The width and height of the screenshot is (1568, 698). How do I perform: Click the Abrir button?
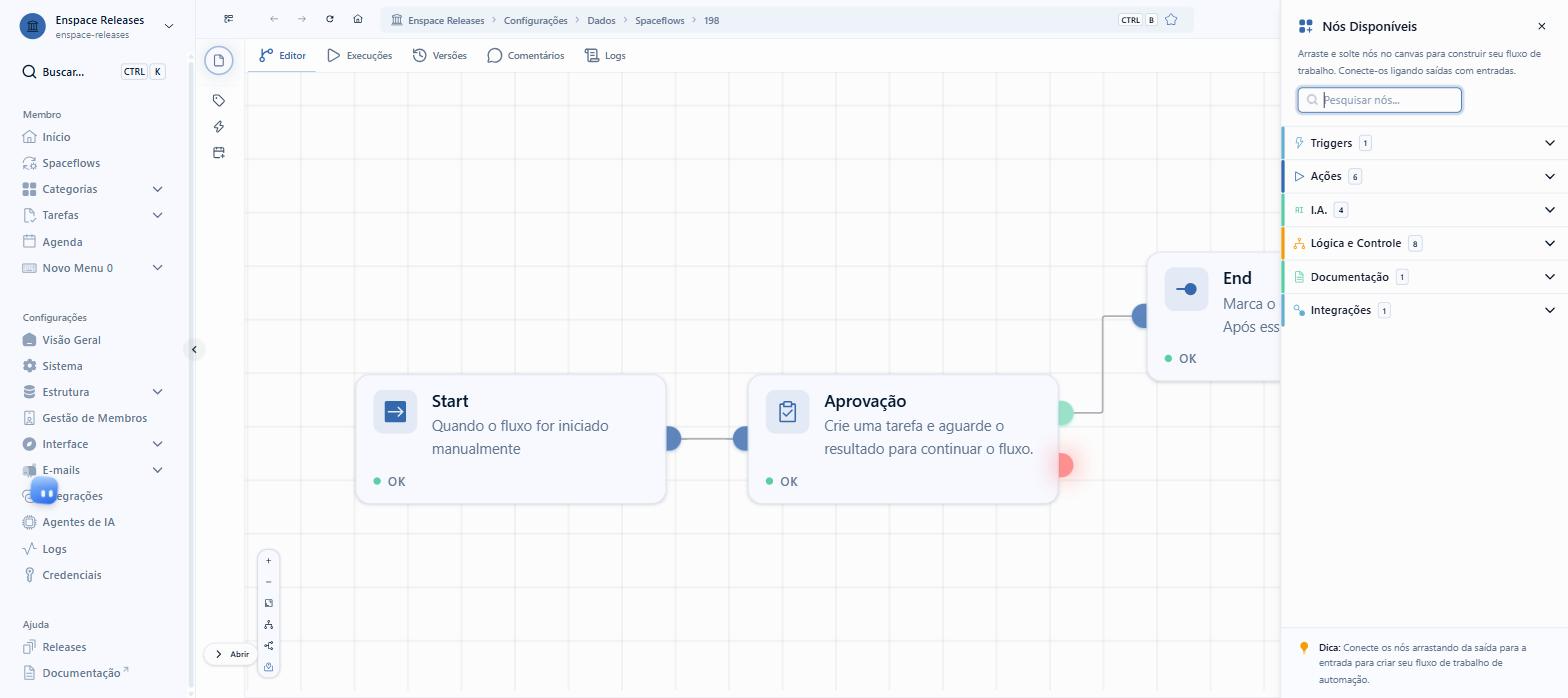231,654
